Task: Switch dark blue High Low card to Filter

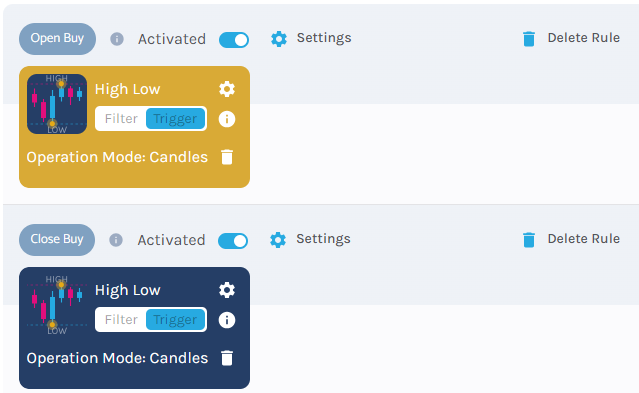Action: tap(121, 320)
